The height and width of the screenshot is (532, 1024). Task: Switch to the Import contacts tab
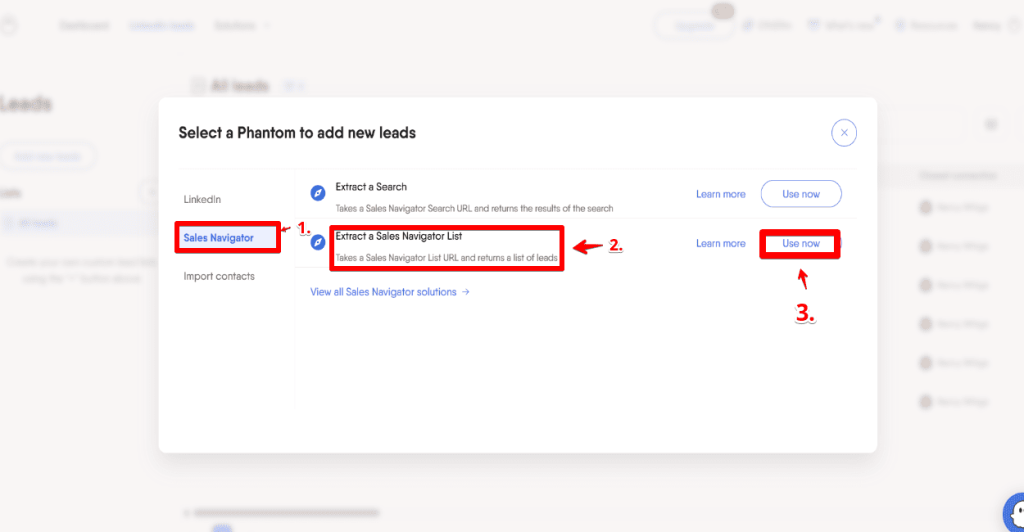219,276
